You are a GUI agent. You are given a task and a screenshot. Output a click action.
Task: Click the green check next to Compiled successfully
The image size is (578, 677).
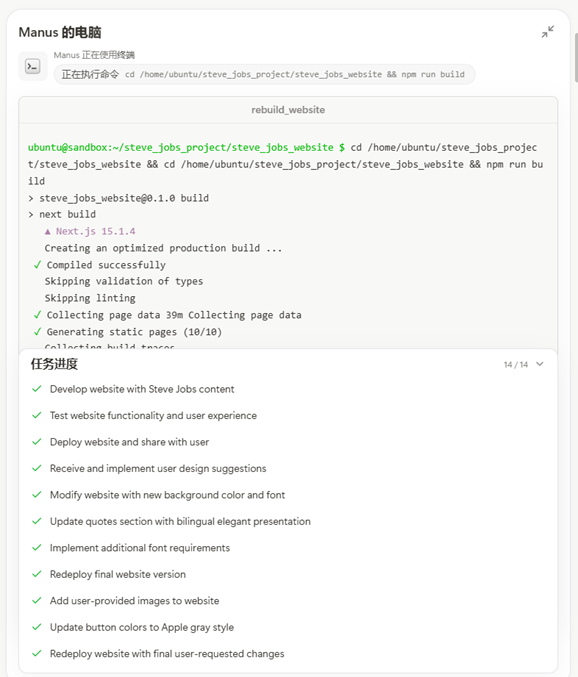38,265
